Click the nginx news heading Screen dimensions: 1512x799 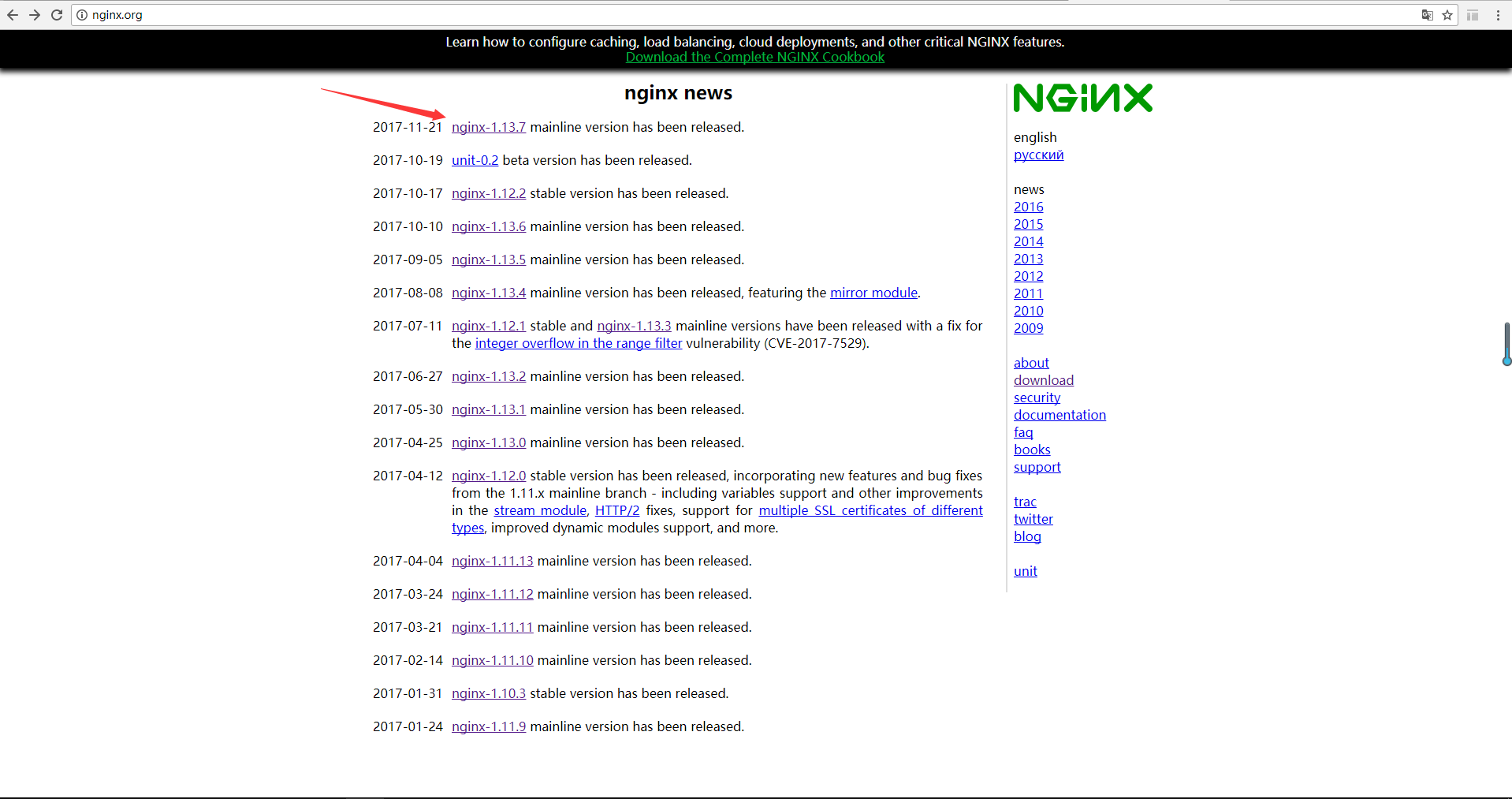tap(678, 93)
